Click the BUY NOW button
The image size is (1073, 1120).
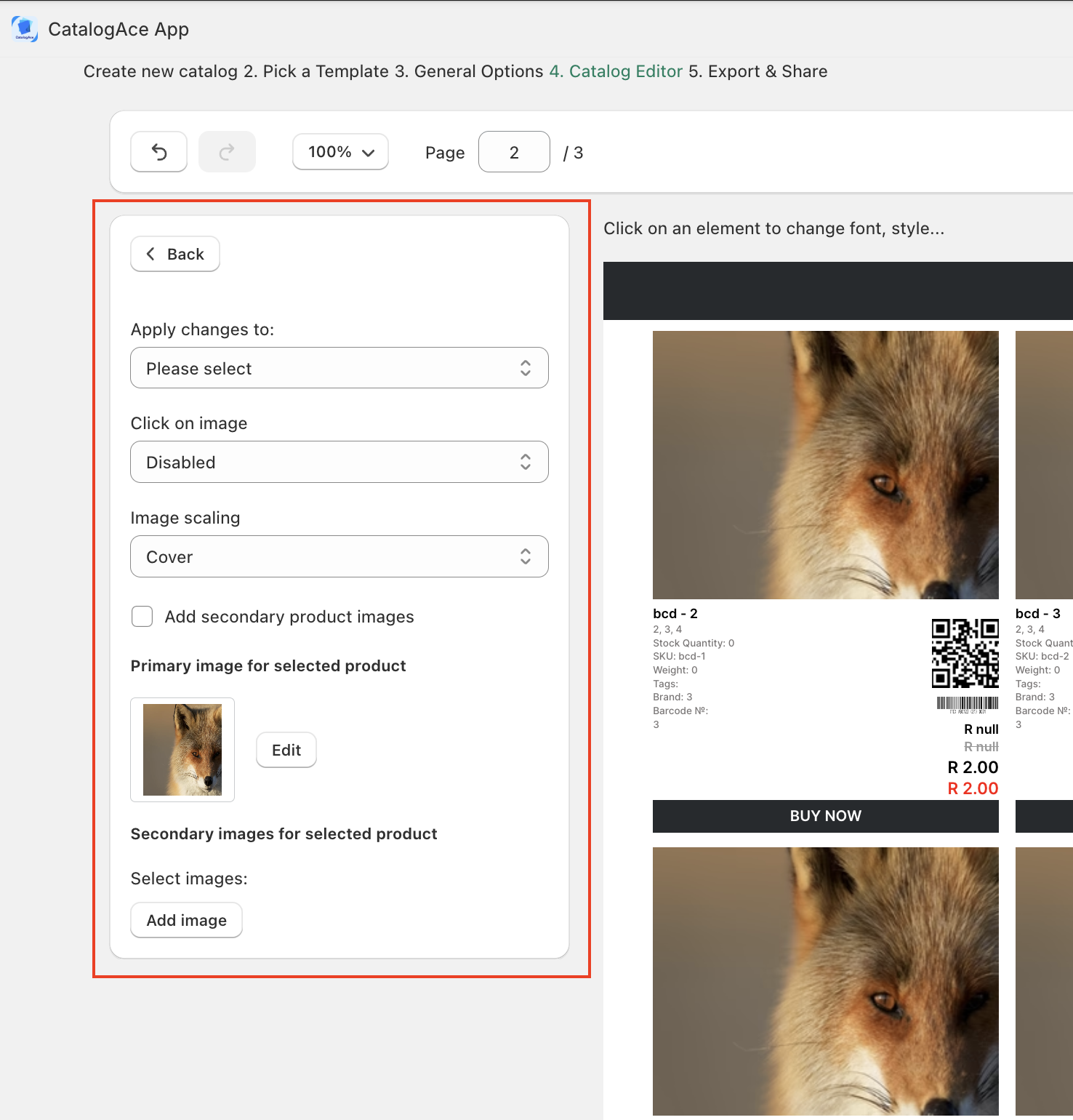(x=825, y=816)
